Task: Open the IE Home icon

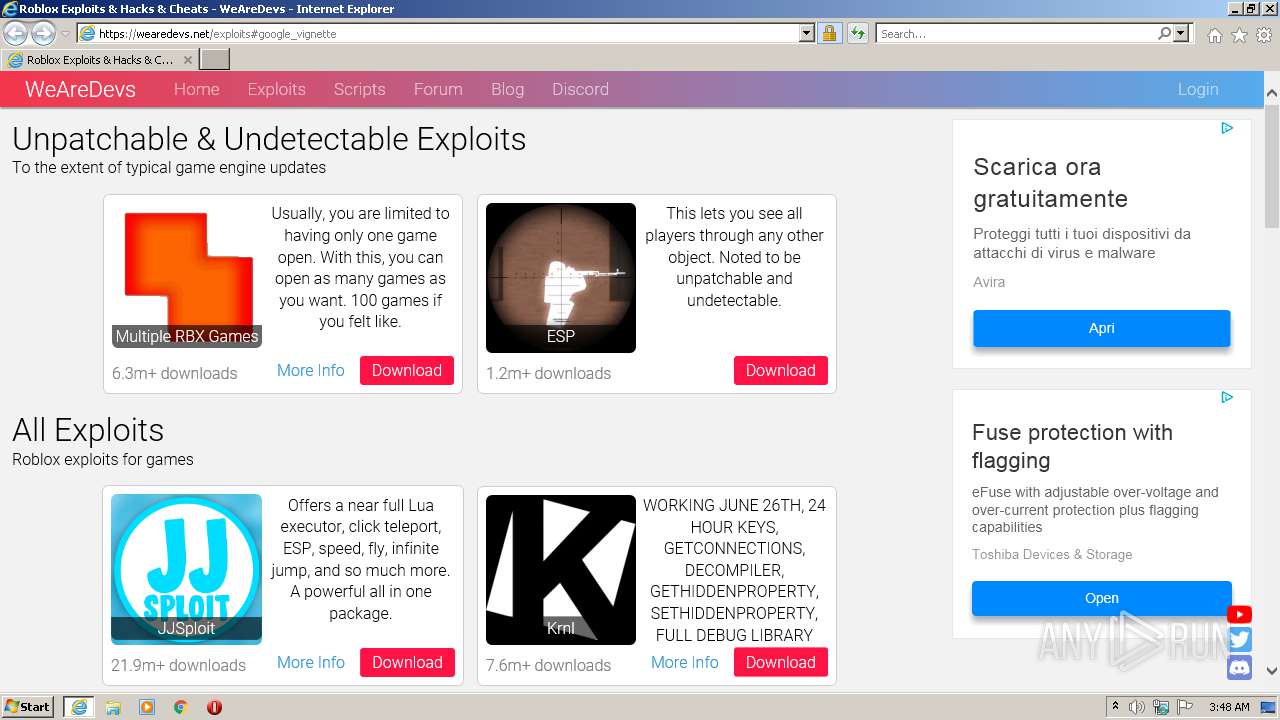Action: (1214, 35)
